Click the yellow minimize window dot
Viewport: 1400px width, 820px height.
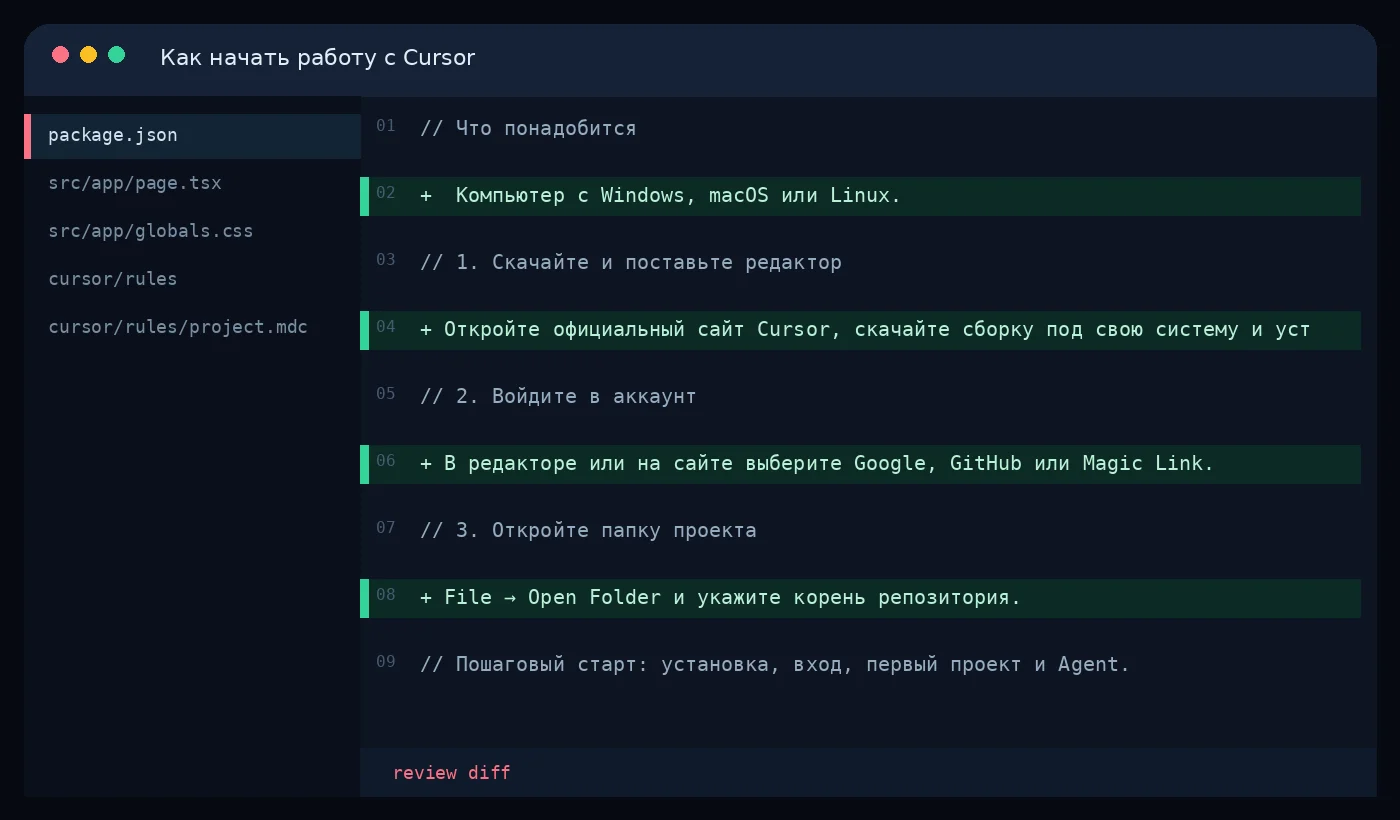coord(89,55)
